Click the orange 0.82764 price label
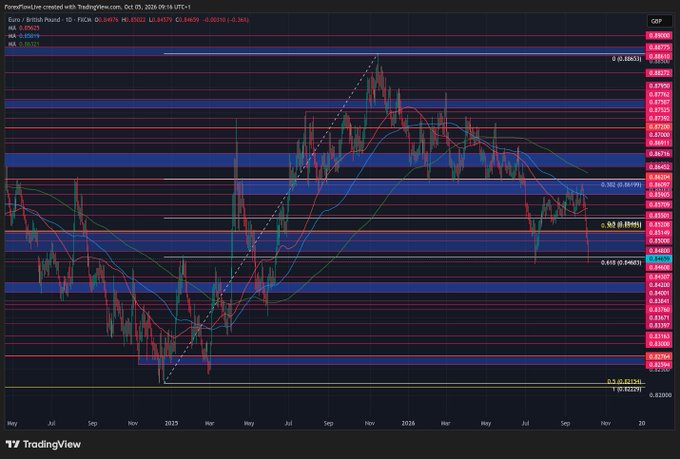 659,357
